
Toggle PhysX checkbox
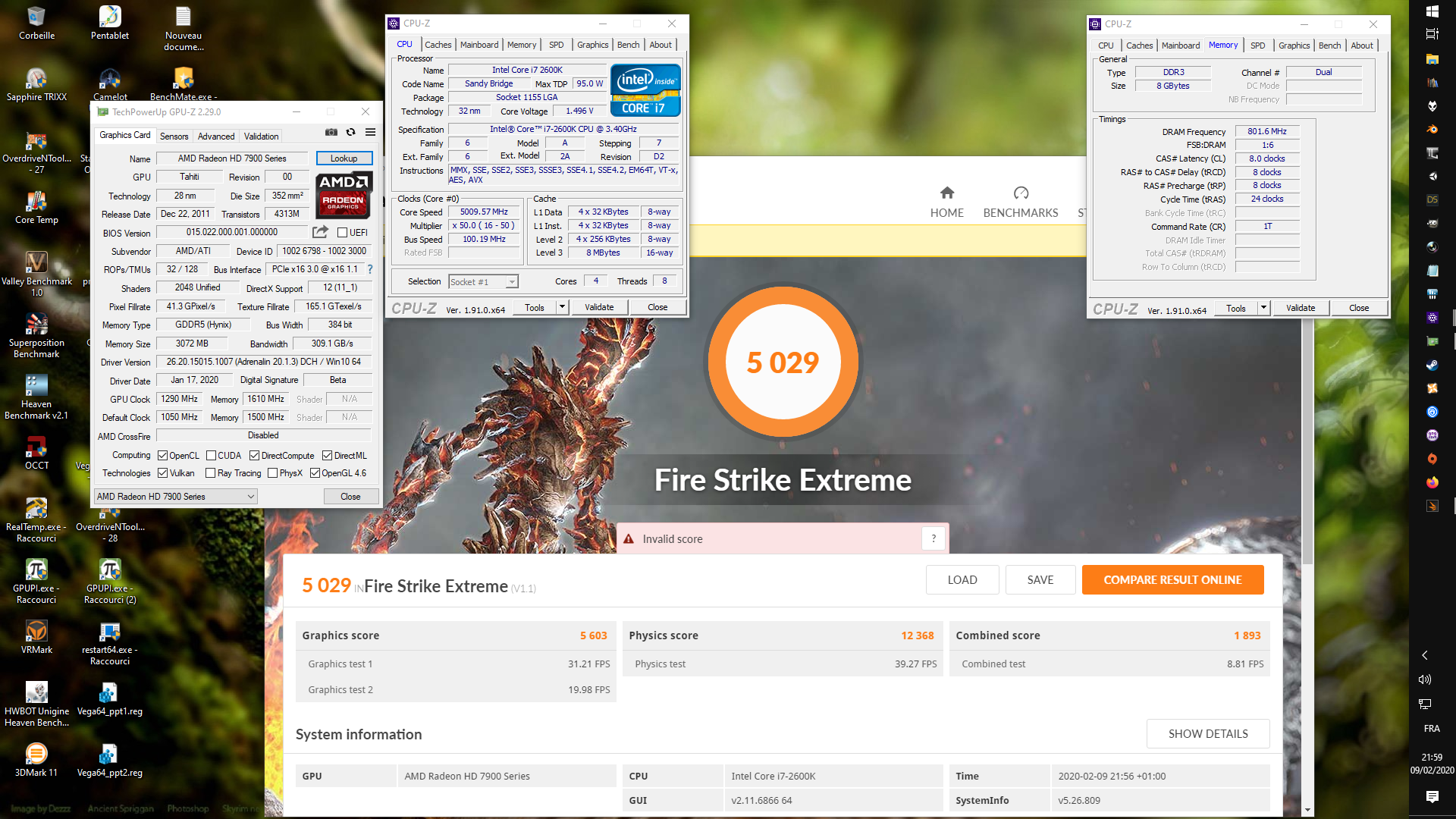(272, 473)
